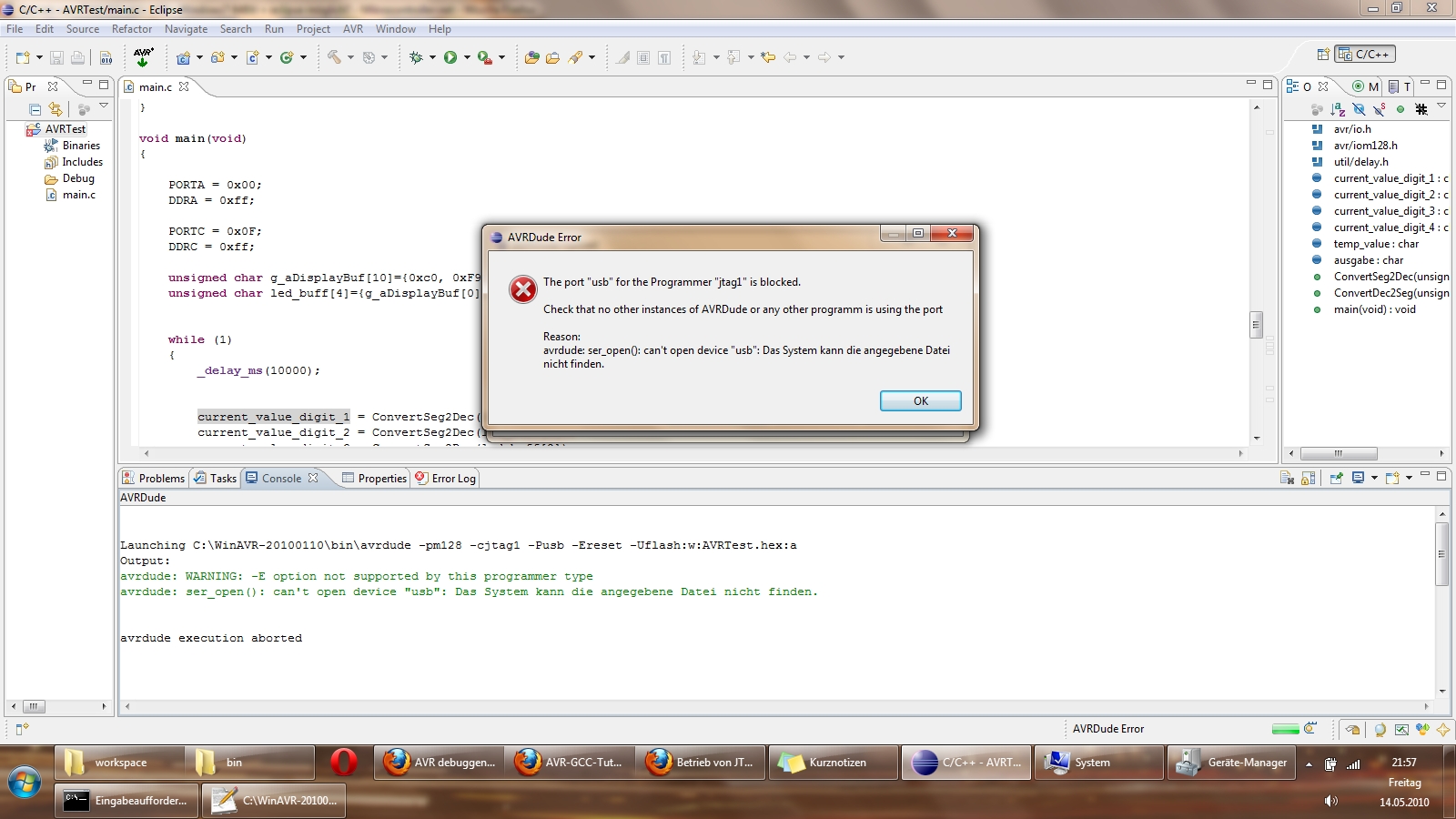Viewport: 1456px width, 819px height.
Task: Click the New C/C++ Project icon
Action: coord(183,57)
